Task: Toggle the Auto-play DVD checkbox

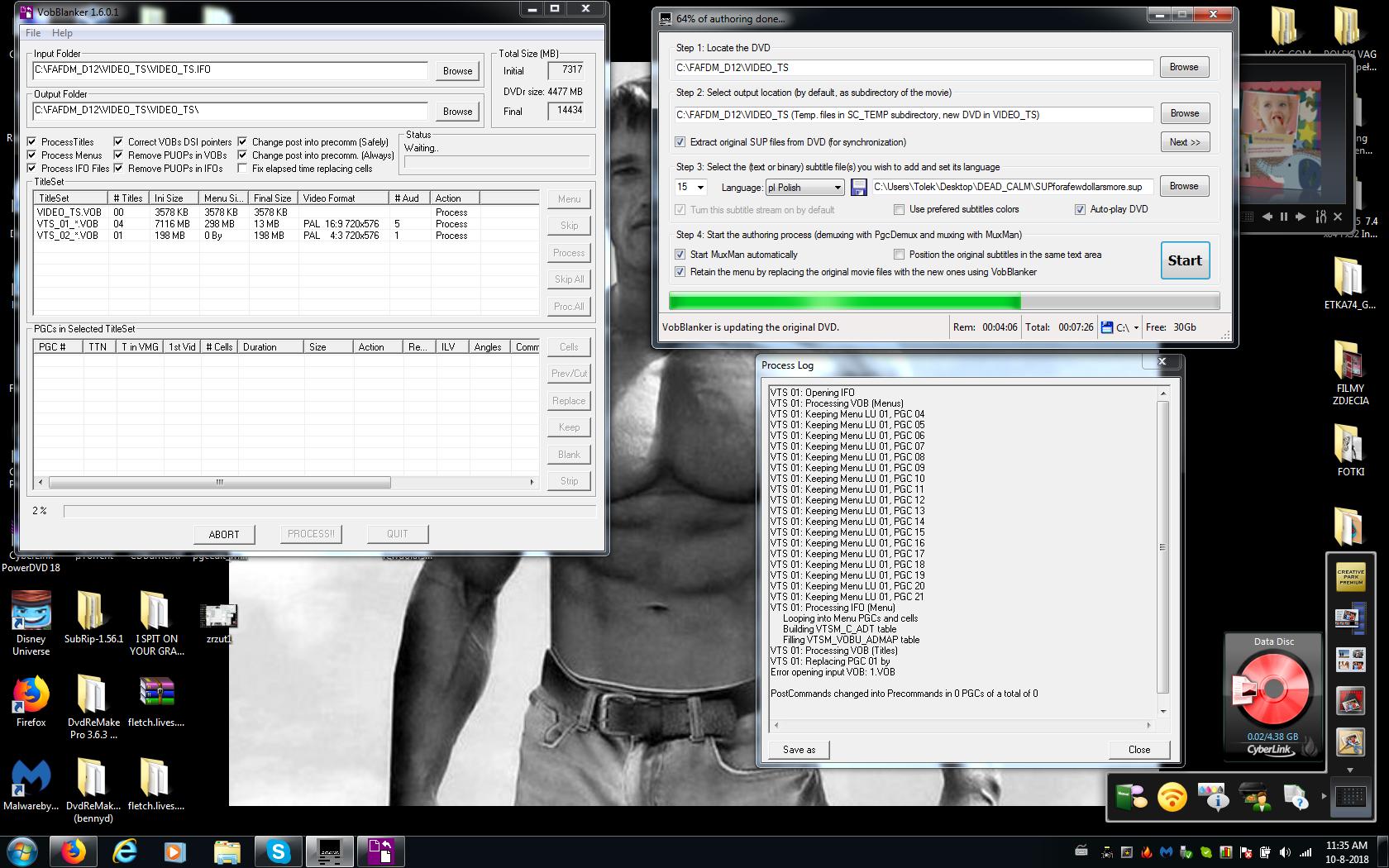Action: click(x=1080, y=210)
